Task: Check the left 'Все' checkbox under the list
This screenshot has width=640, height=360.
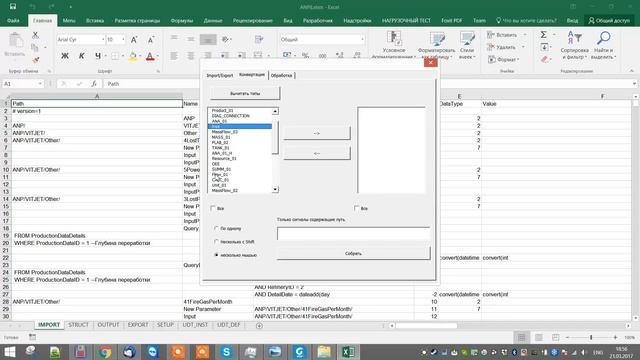Action: [x=213, y=208]
